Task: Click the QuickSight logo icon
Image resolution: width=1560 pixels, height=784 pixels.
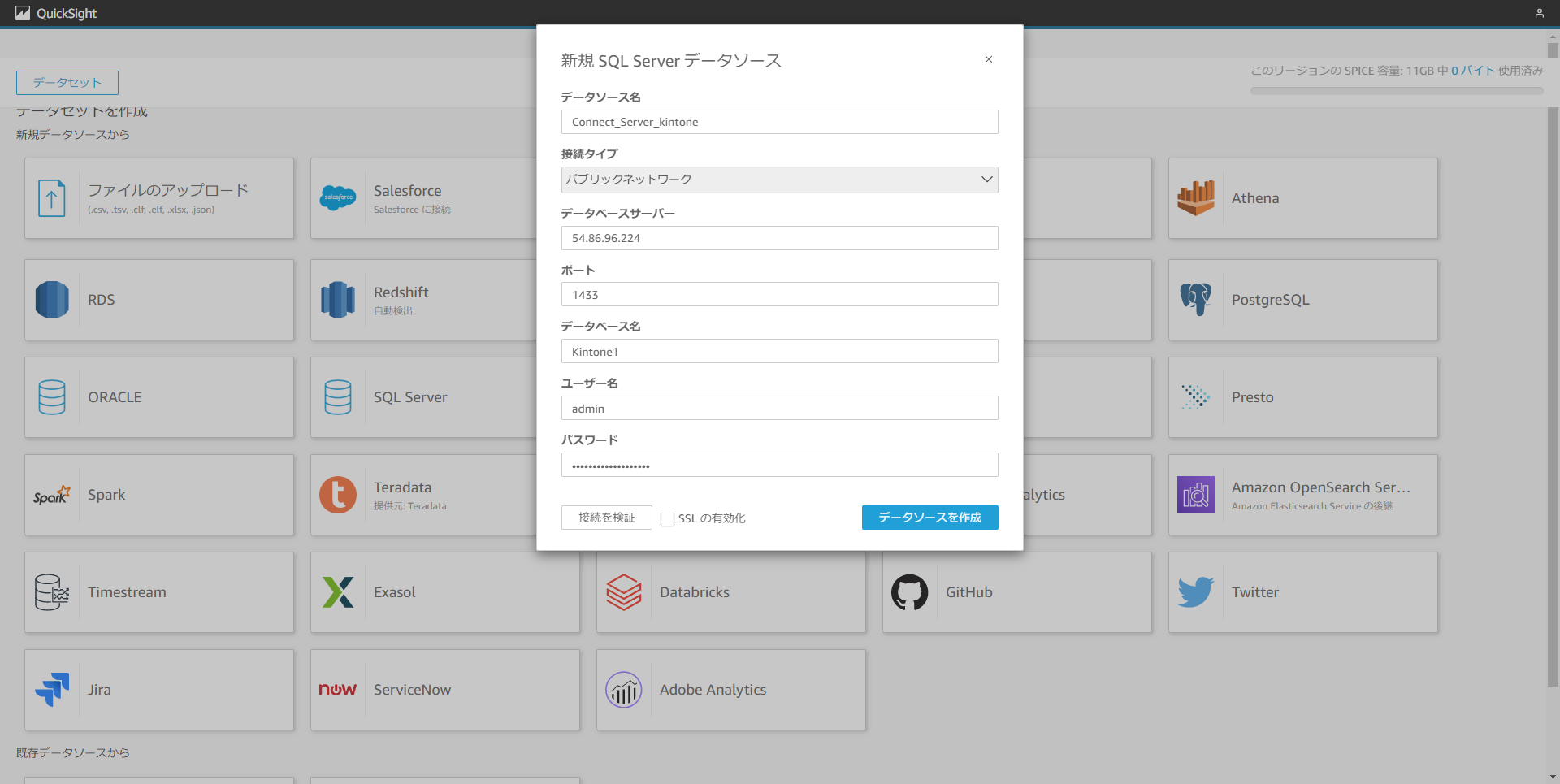Action: [x=23, y=13]
